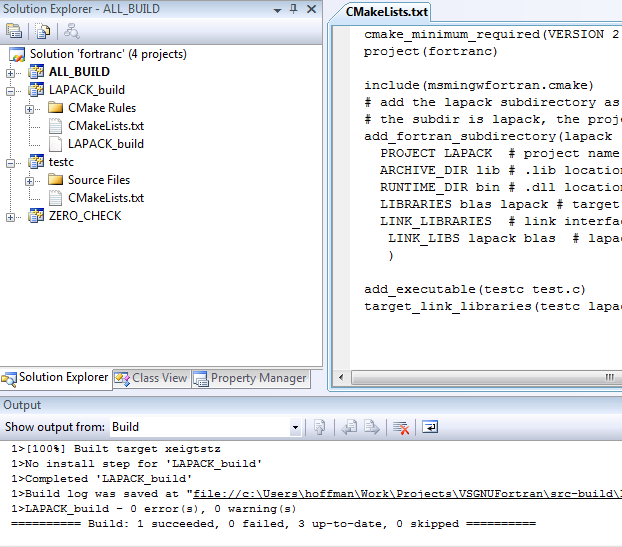Expand the Source Files folder
Image resolution: width=622 pixels, height=547 pixels.
pos(29,181)
